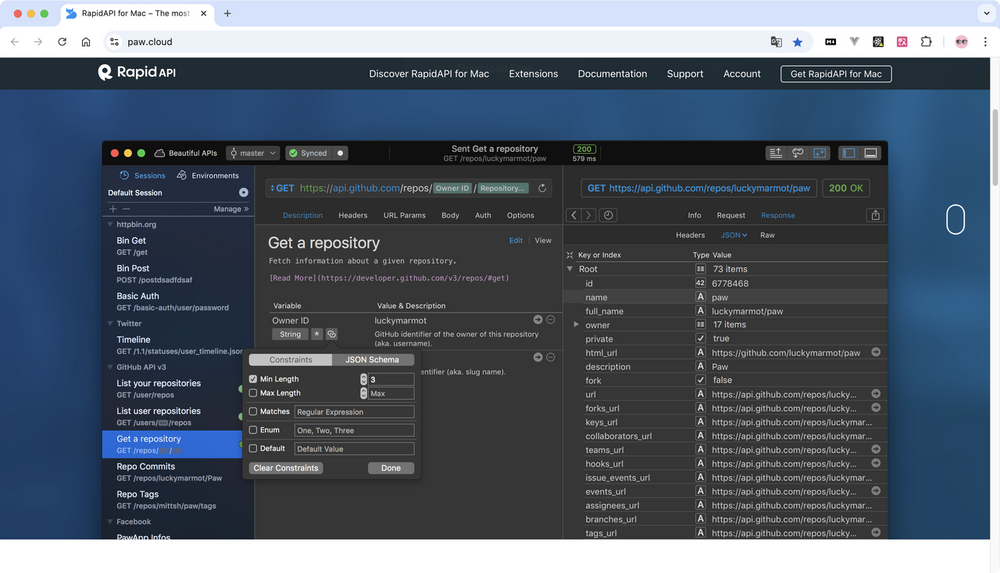Bookmark this page with the star icon

(797, 42)
